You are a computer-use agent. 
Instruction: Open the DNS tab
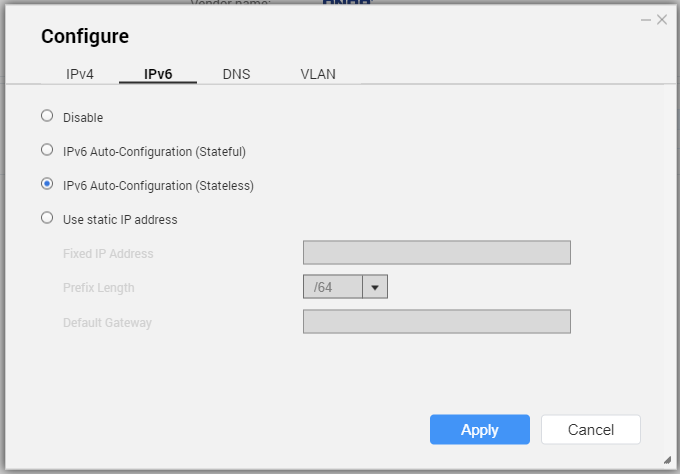coord(236,74)
